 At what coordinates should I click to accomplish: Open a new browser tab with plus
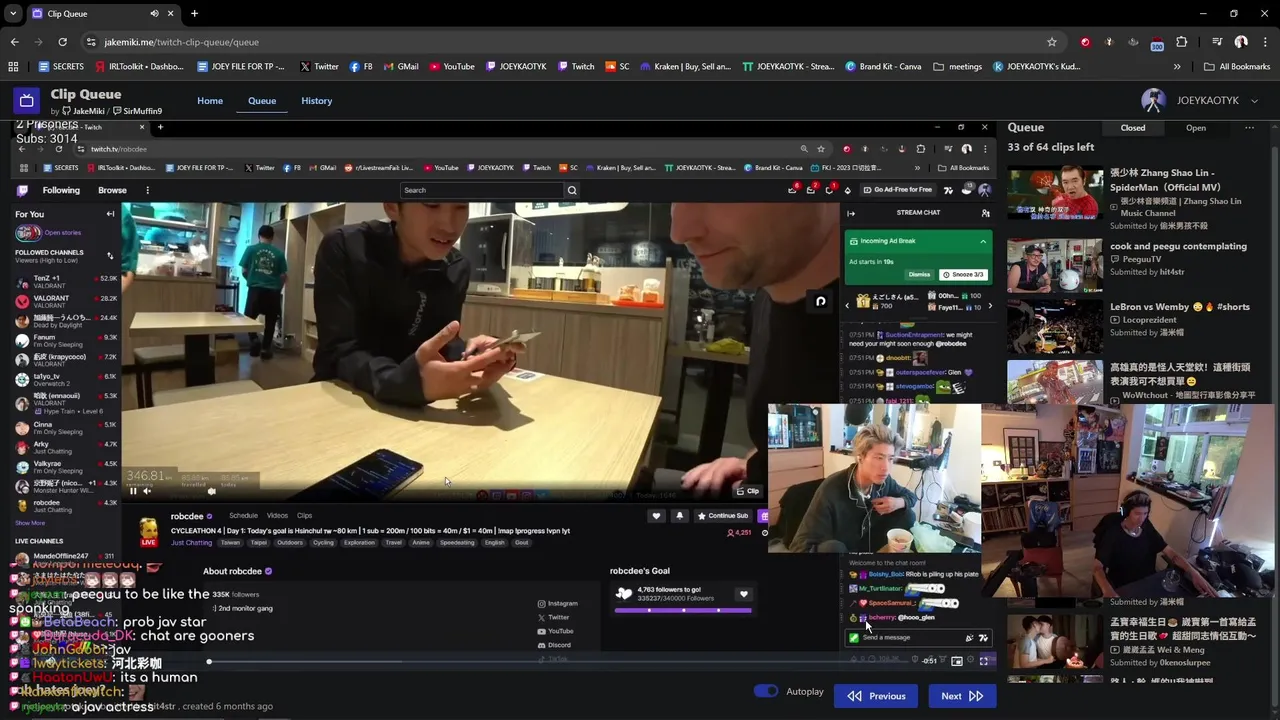[194, 13]
